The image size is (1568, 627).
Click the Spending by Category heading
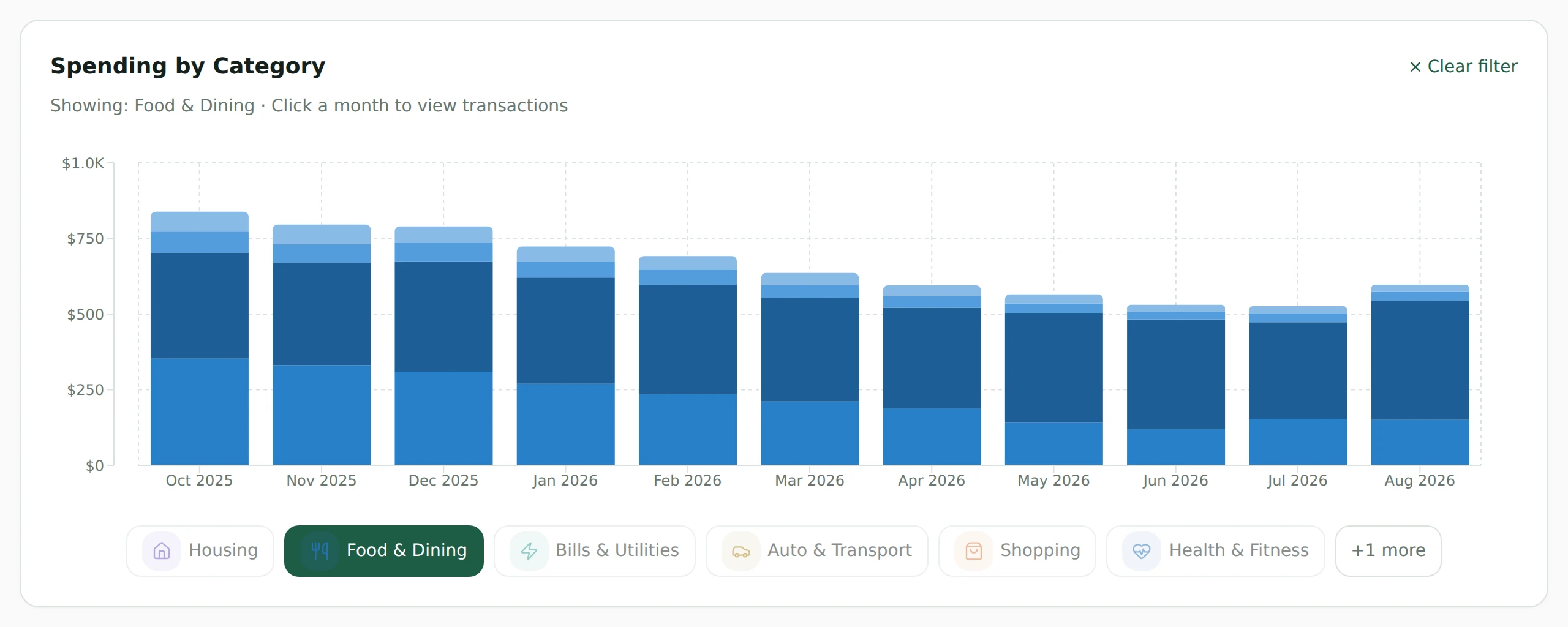(x=188, y=66)
